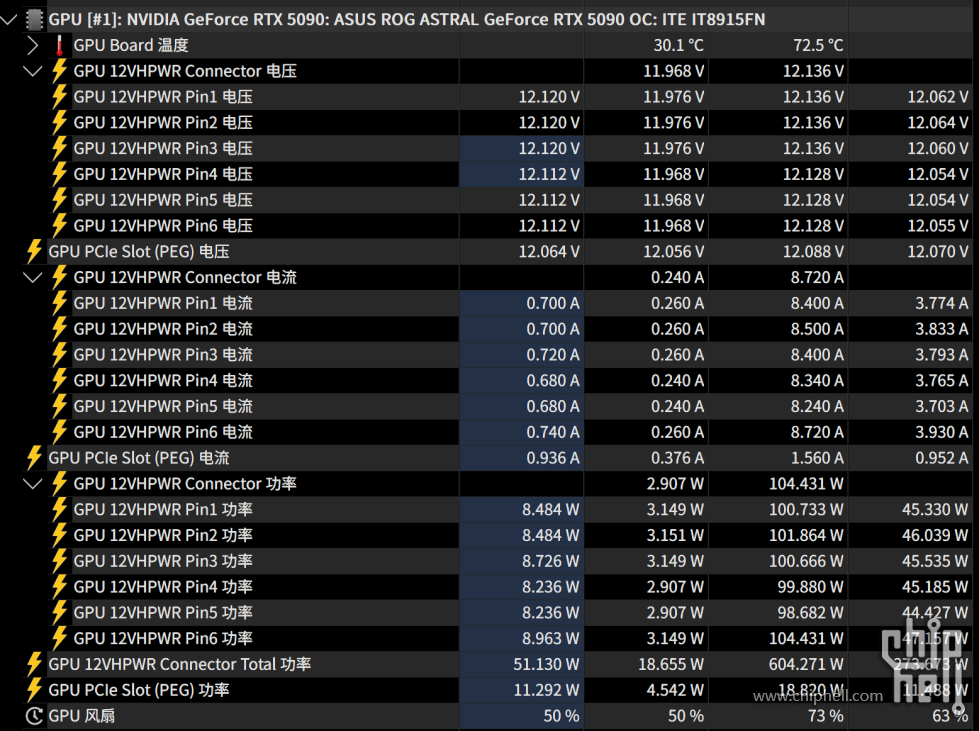
Task: Select the GPU 12VHPWR Pin2 电流 label
Action: point(163,329)
